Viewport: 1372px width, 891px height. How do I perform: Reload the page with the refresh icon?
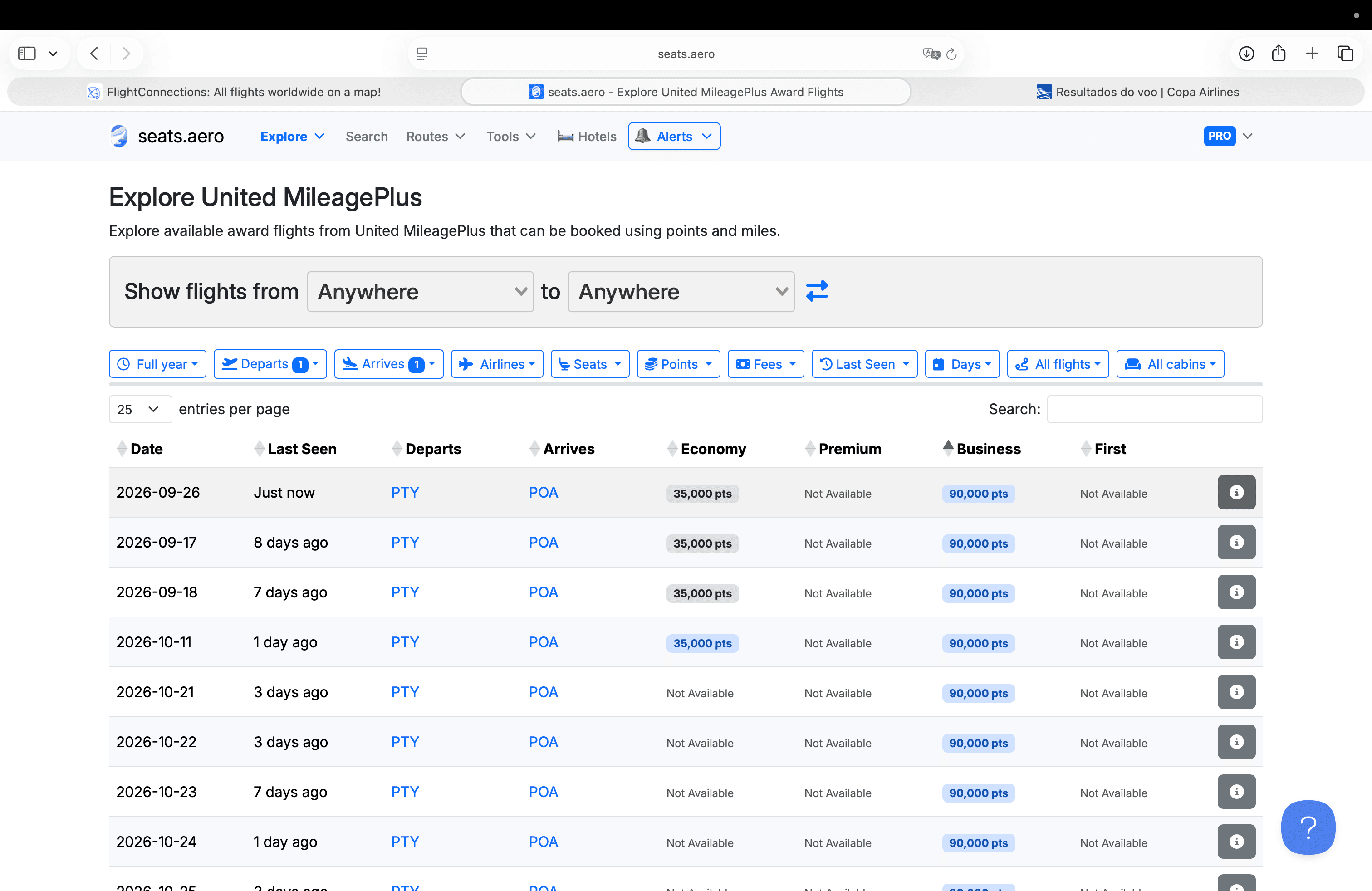pyautogui.click(x=951, y=54)
